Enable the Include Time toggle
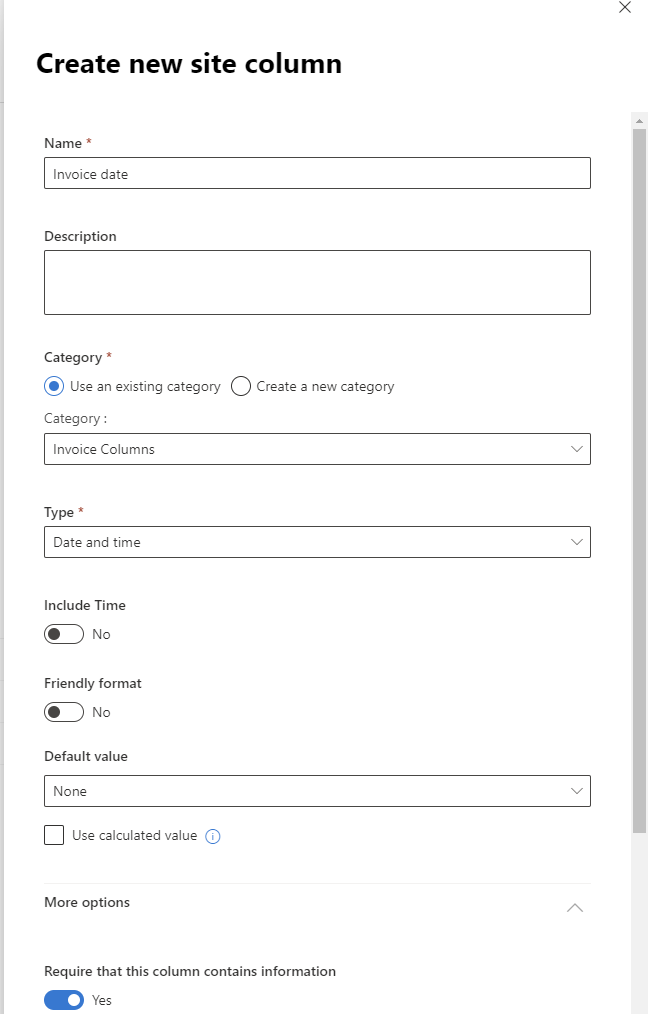 coord(64,634)
